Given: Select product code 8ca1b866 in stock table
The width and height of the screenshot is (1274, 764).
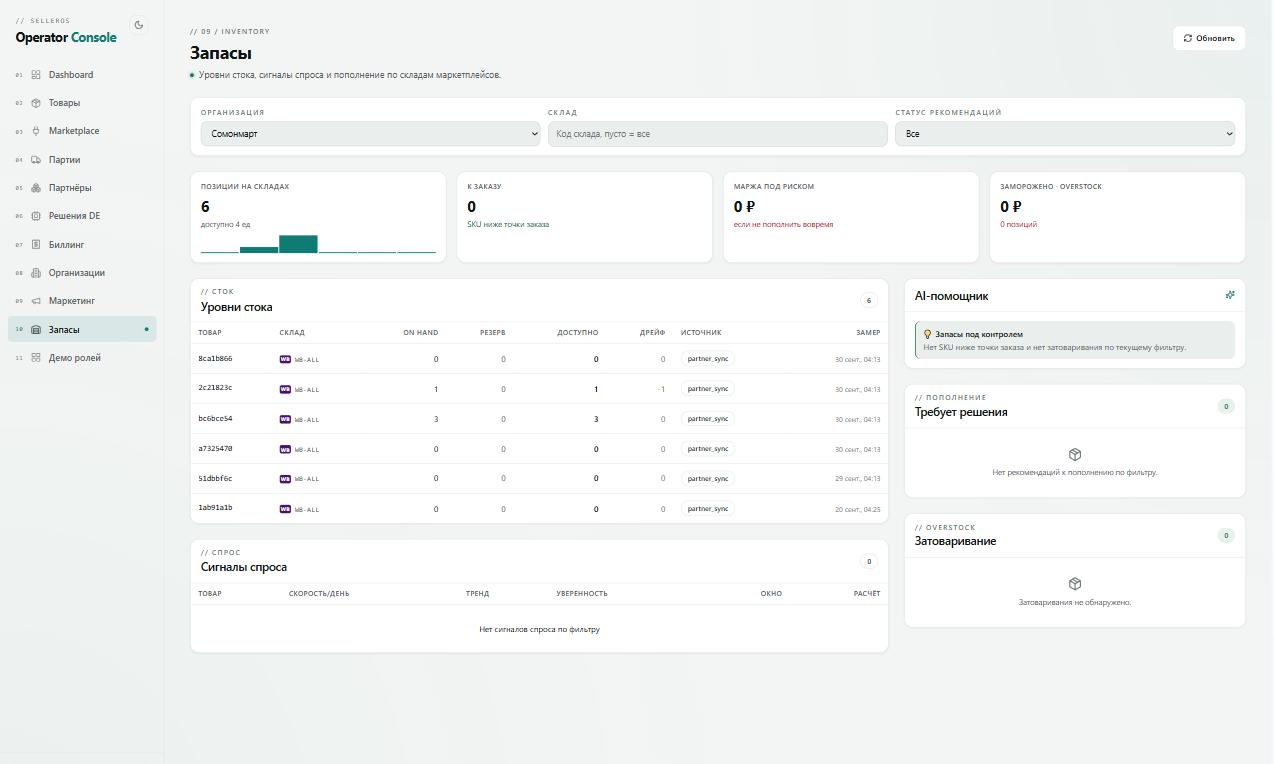Looking at the screenshot, I should pos(215,359).
